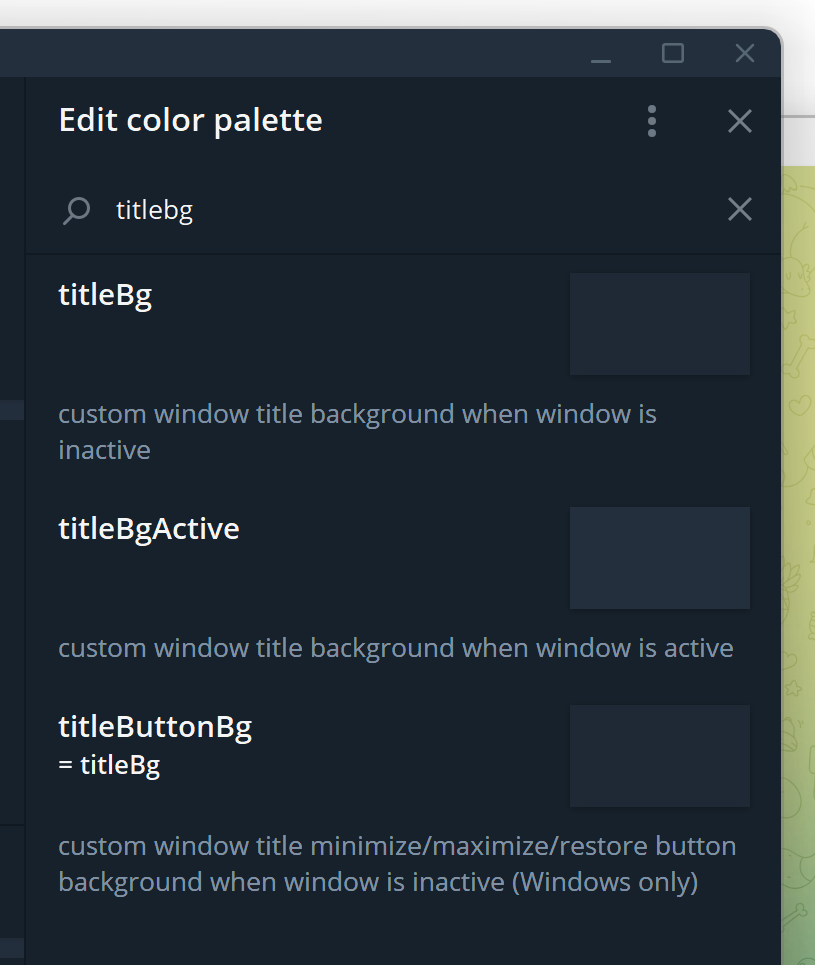Select the titleBgActive palette entry name
The image size is (815, 965).
tap(149, 528)
